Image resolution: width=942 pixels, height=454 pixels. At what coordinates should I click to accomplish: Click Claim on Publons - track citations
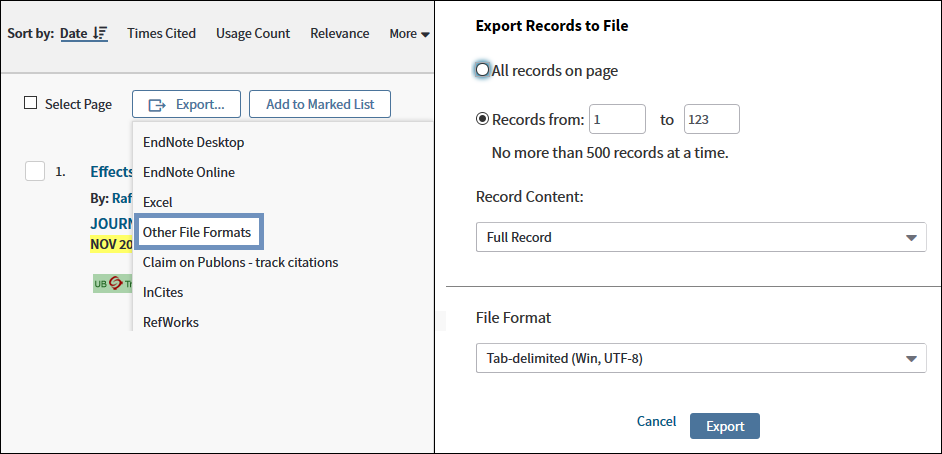[x=240, y=262]
